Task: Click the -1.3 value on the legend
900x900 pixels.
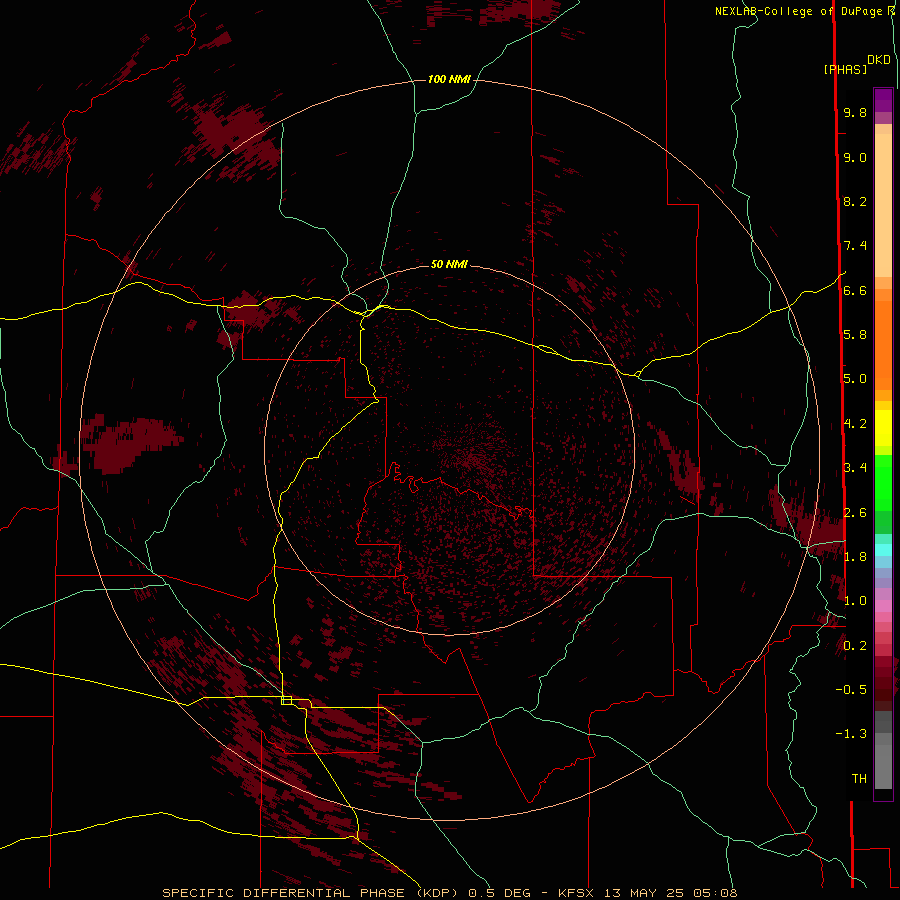Action: (851, 734)
